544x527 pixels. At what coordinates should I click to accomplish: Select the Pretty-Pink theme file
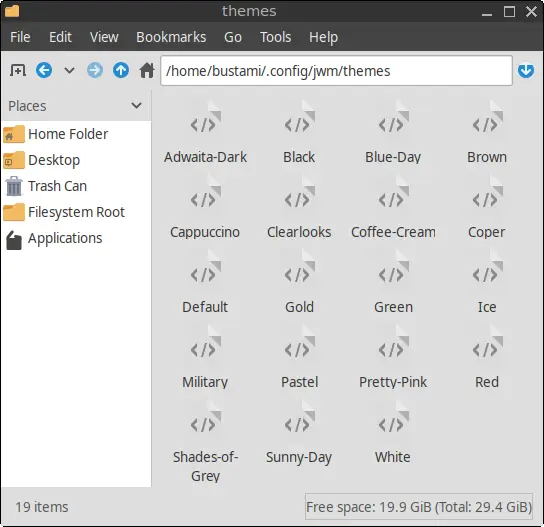point(393,358)
